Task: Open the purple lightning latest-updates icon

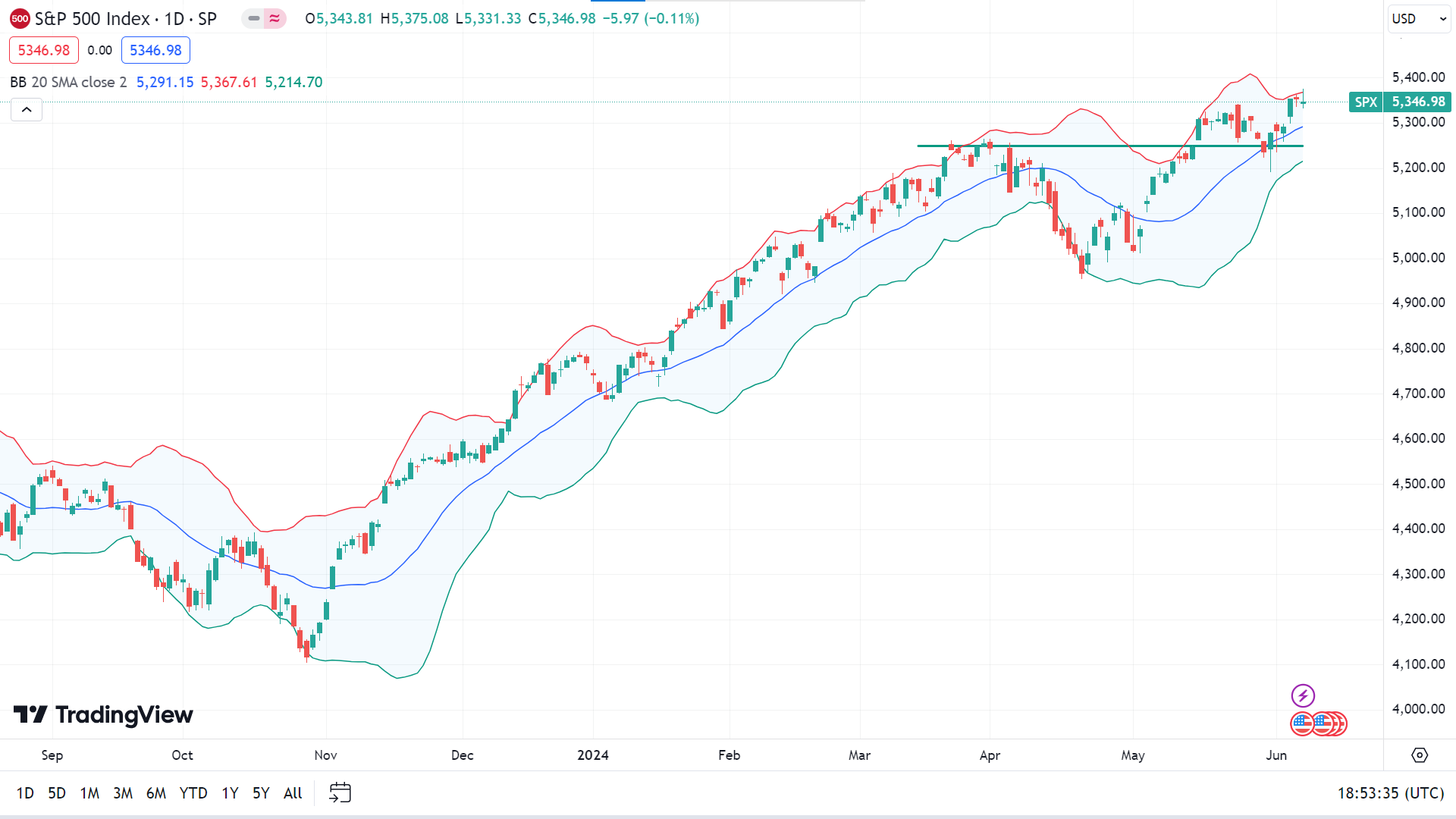Action: pyautogui.click(x=1303, y=695)
